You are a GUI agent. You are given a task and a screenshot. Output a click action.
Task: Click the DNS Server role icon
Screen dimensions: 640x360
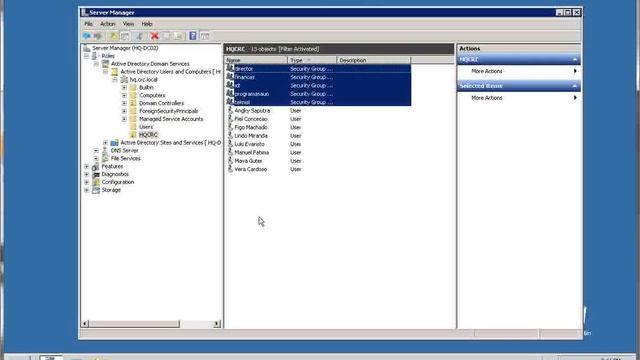106,151
